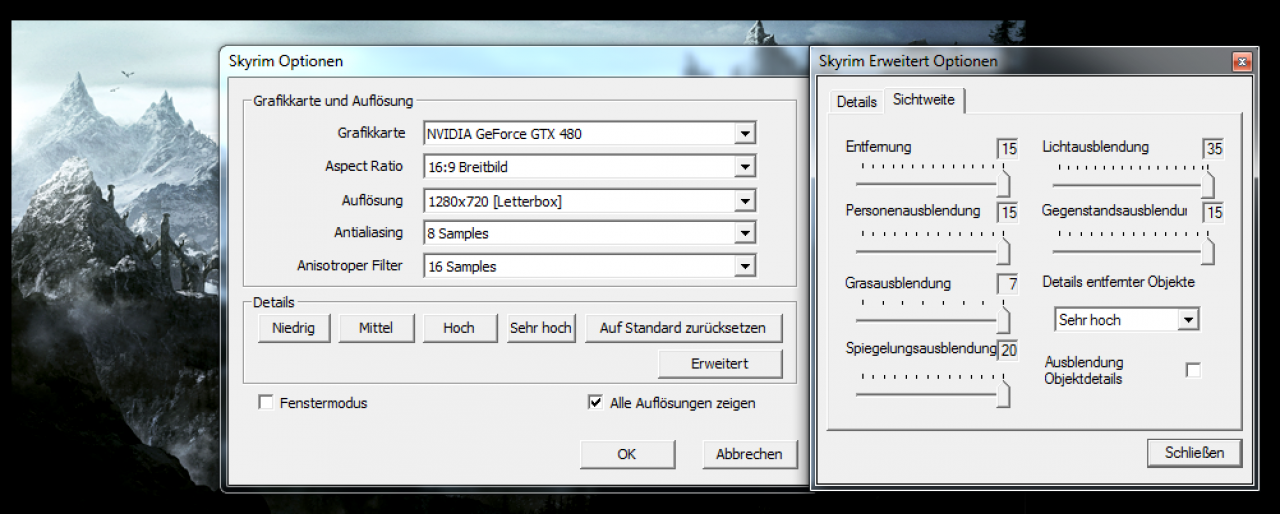1280x514 pixels.
Task: Enable Ausblendung Objektdetails checkbox
Action: [1193, 370]
